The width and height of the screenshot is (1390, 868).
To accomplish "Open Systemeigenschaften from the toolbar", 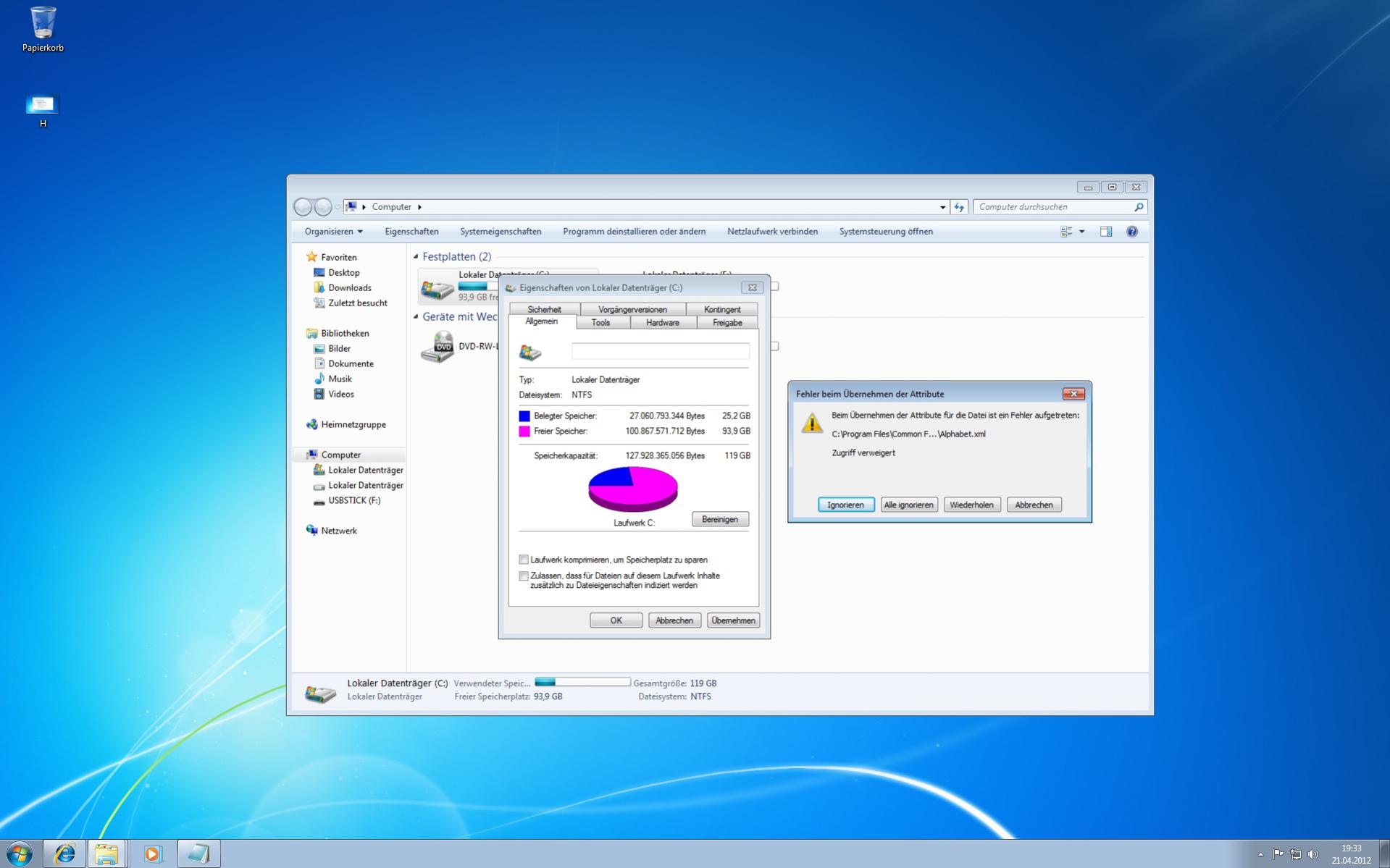I will [x=501, y=232].
